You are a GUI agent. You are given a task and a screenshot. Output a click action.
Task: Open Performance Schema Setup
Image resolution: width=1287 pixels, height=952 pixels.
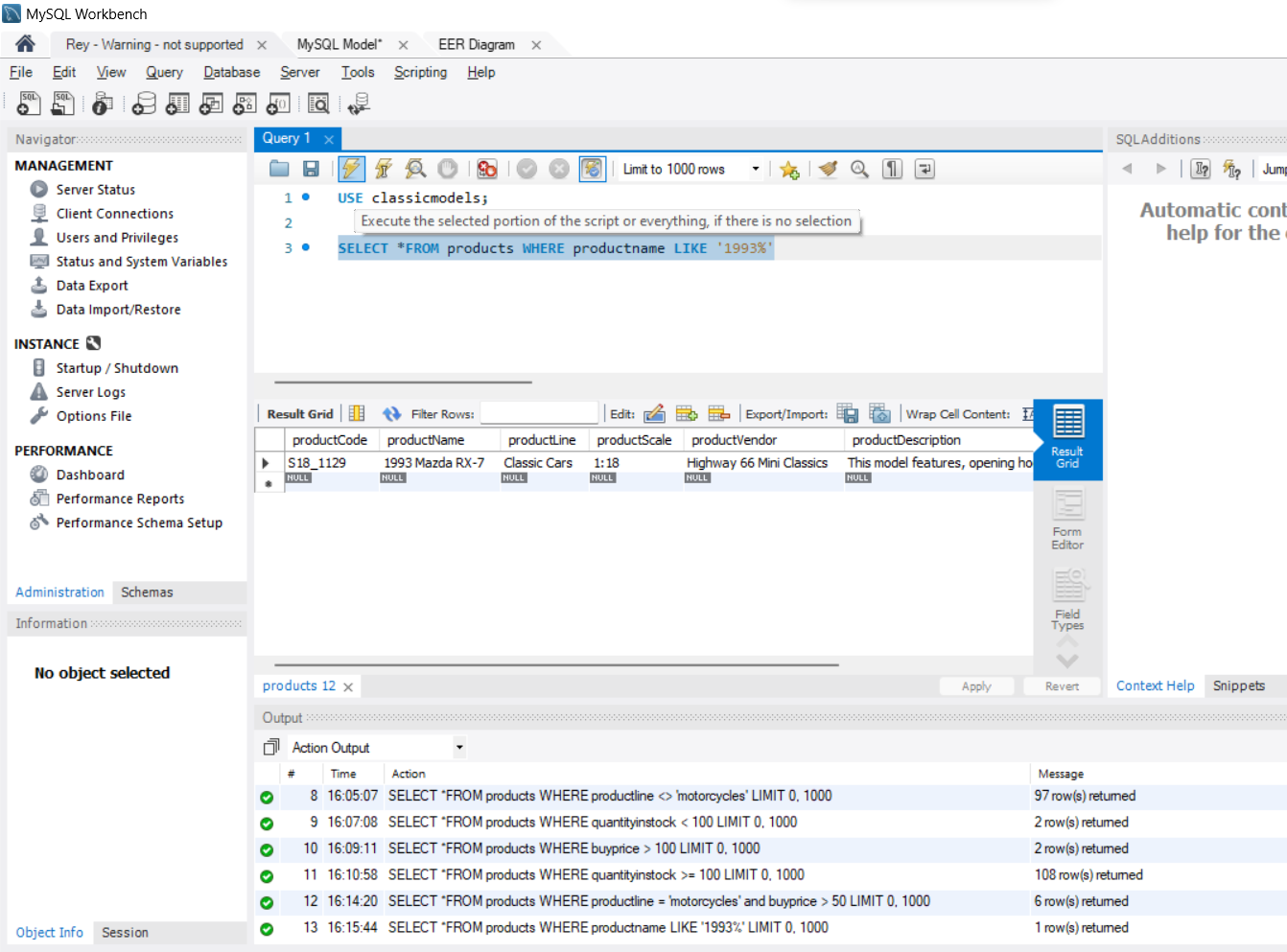point(139,522)
